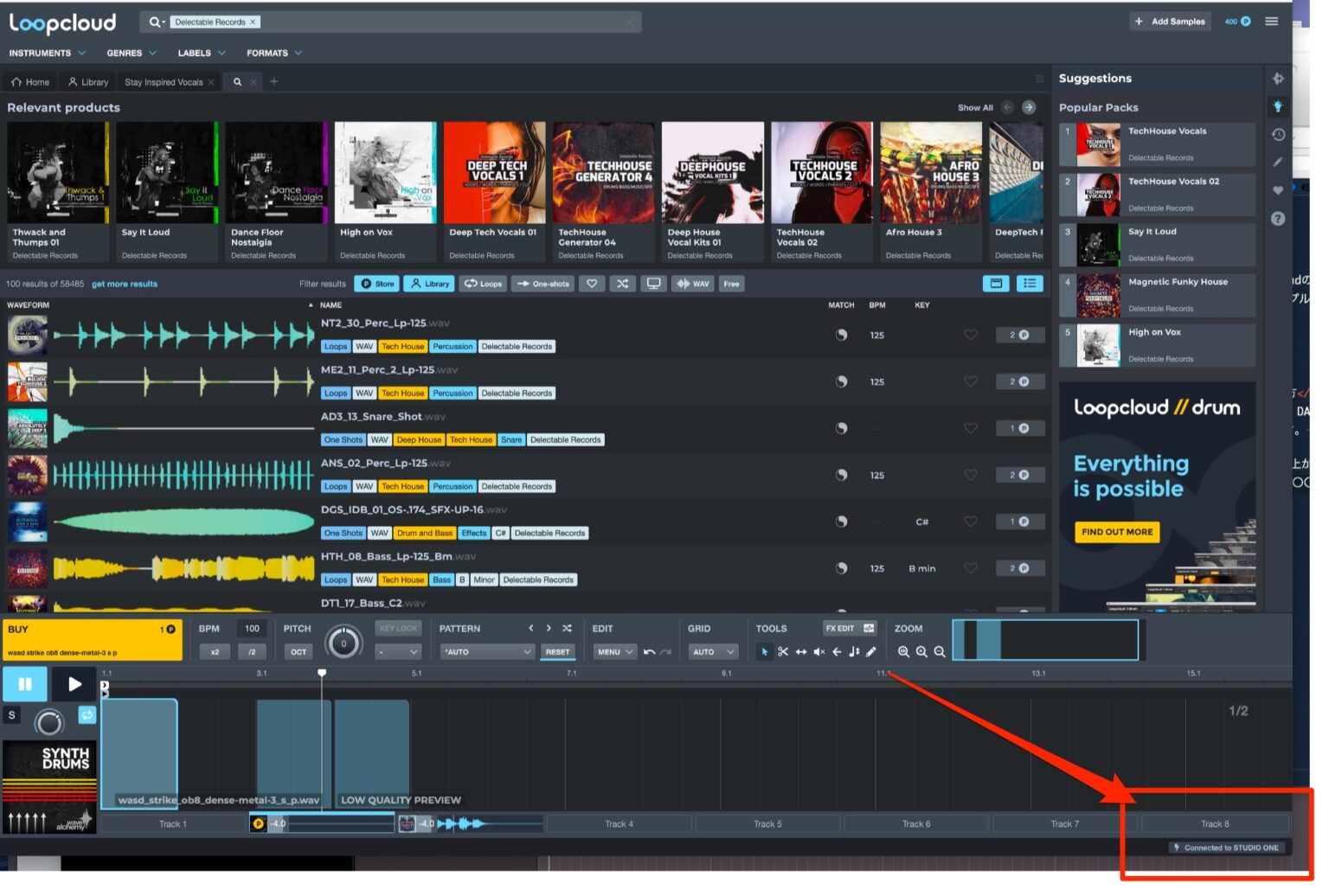
Task: Toggle the One-shots filter
Action: [x=543, y=284]
